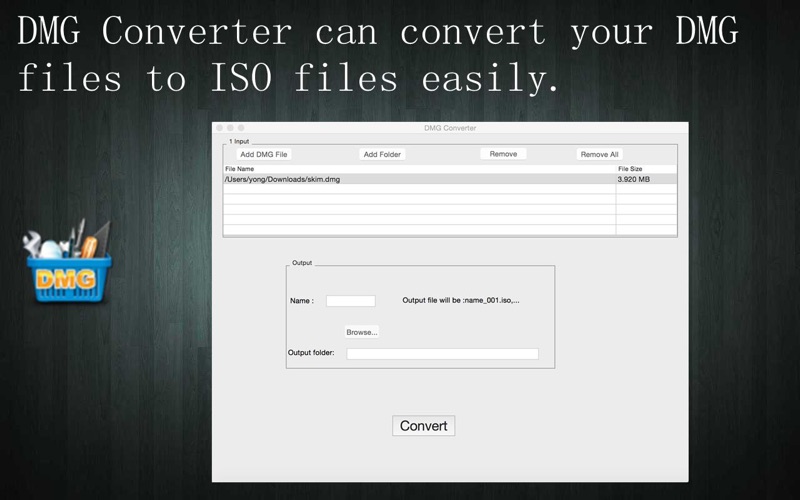800x500 pixels.
Task: Click the Add Folder button
Action: tap(382, 154)
